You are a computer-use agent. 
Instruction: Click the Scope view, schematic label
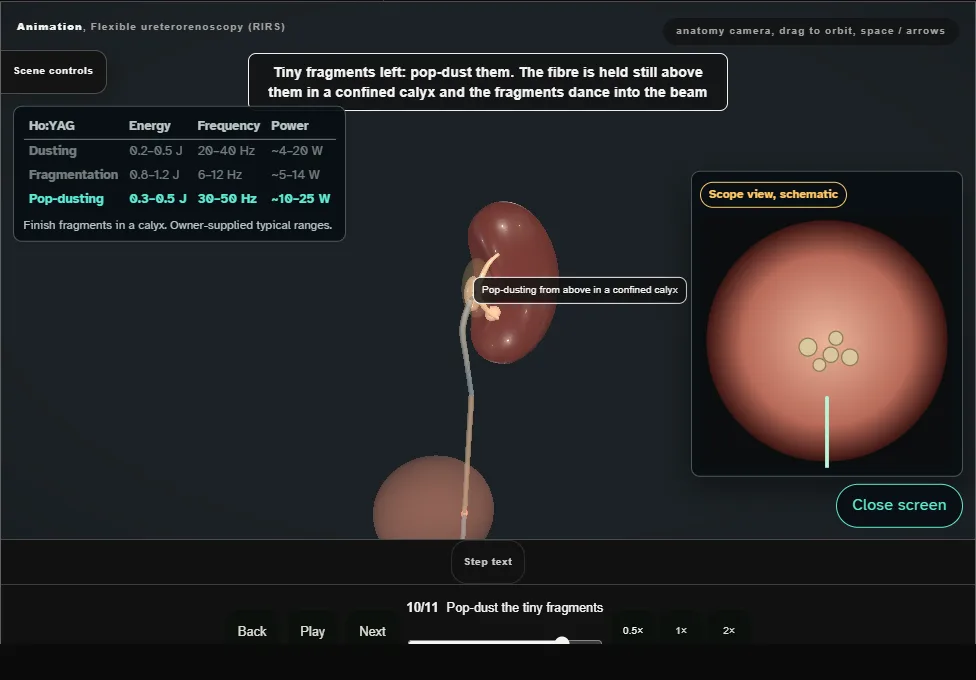(773, 194)
